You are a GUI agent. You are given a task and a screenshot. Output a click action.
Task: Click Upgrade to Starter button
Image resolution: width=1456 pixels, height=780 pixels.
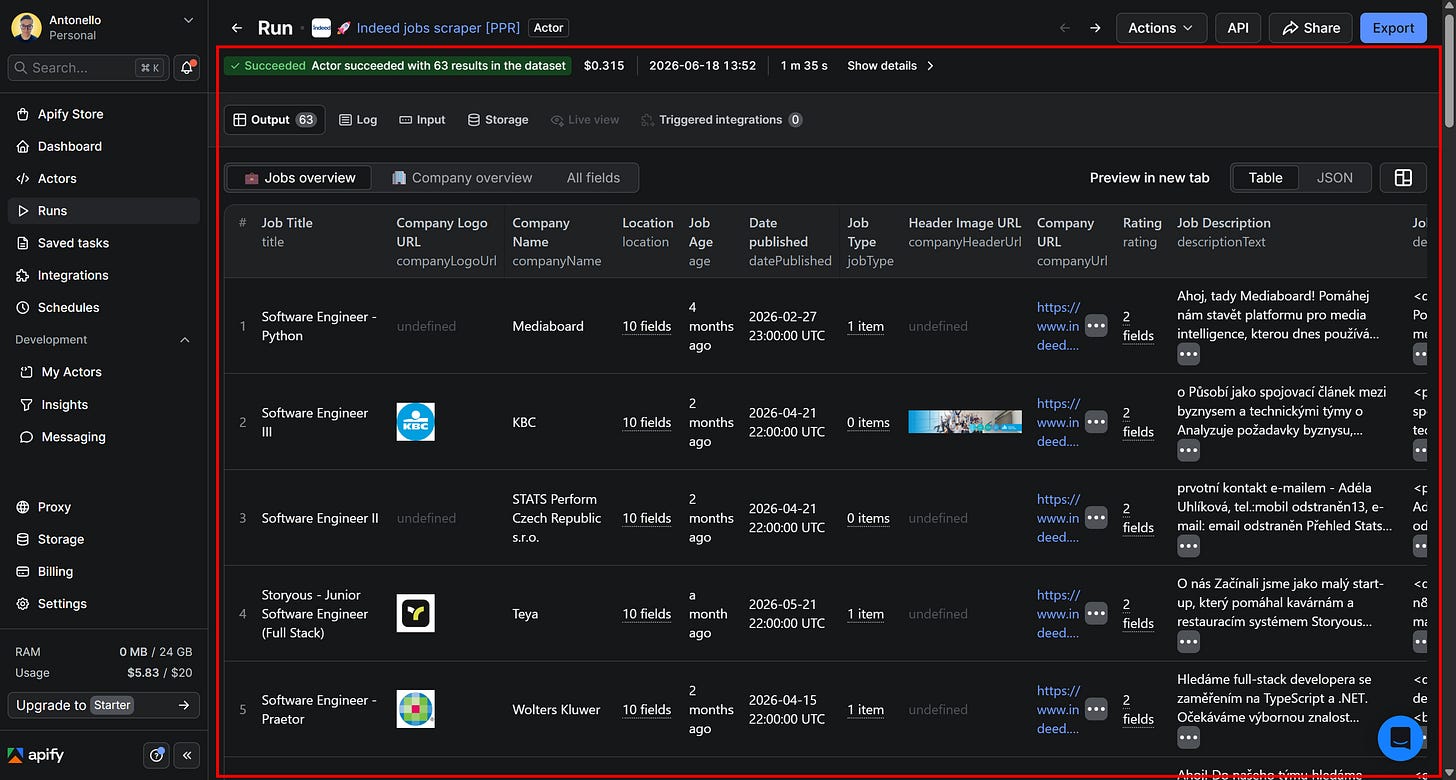[103, 705]
